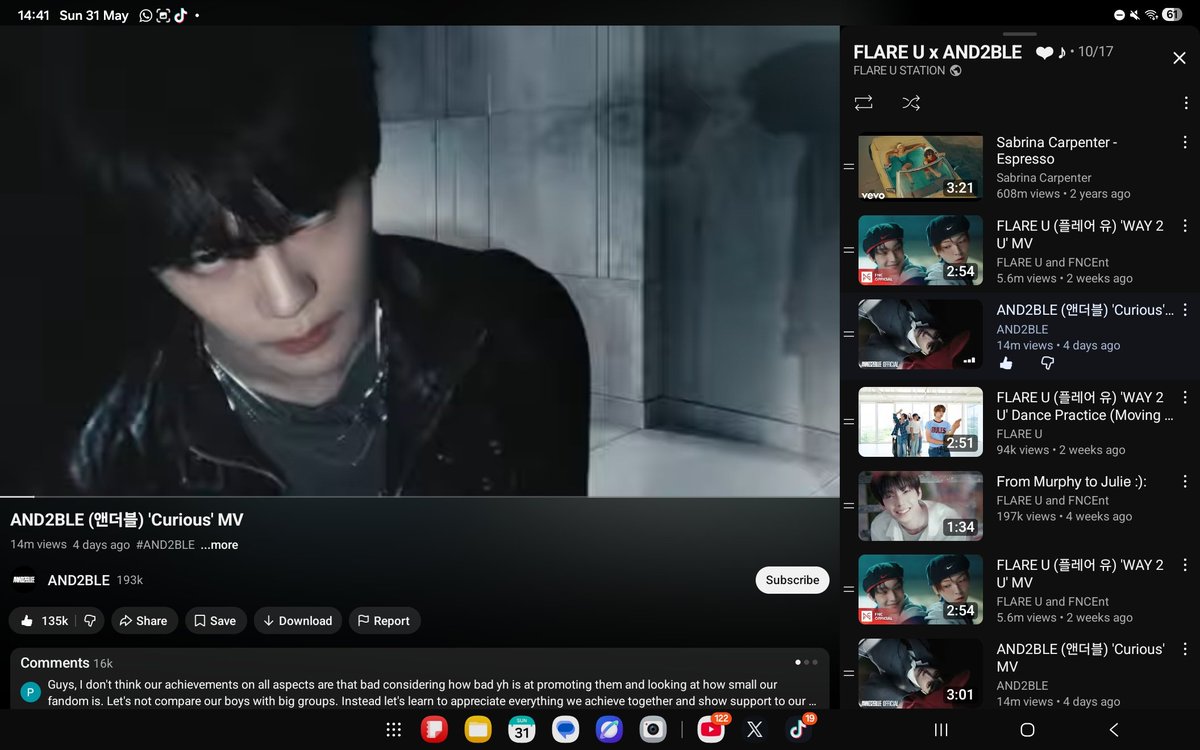Tap the recent apps navigation button
Viewport: 1200px width, 750px height.
pos(940,730)
